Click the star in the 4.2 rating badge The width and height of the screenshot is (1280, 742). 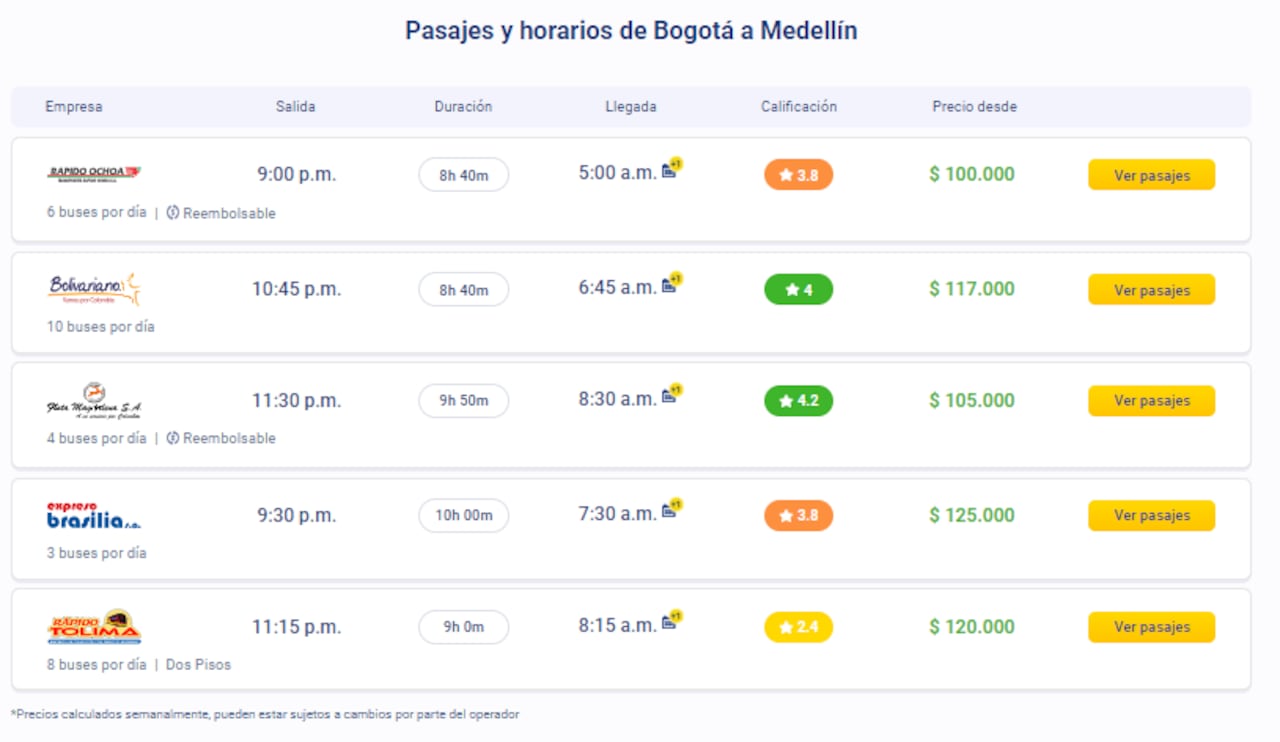click(786, 400)
